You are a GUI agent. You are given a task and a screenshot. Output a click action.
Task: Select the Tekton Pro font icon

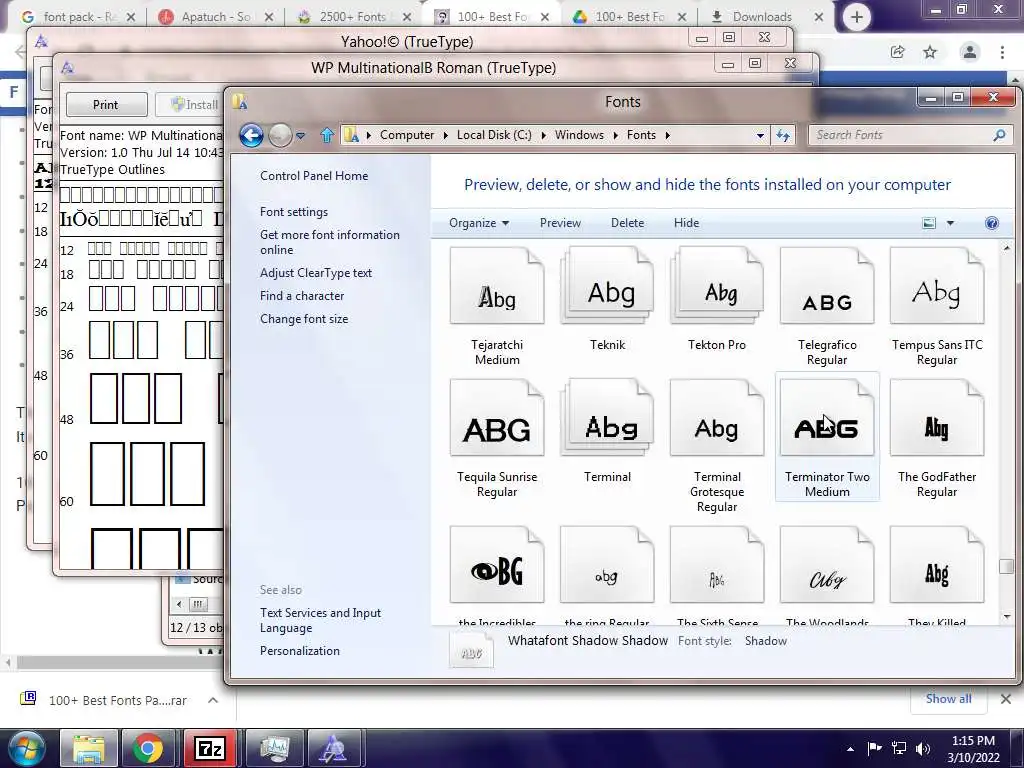coord(717,286)
